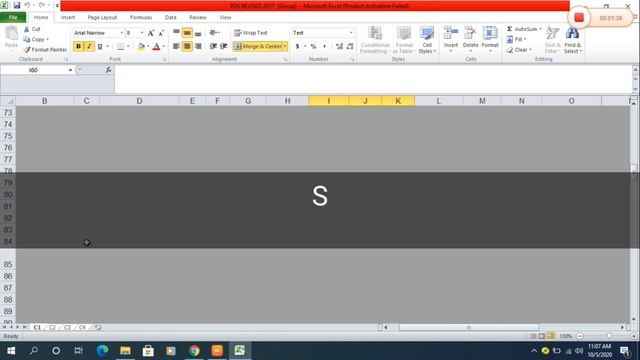The image size is (640, 360).
Task: Expand the Merge & Center options arrow
Action: [x=285, y=47]
